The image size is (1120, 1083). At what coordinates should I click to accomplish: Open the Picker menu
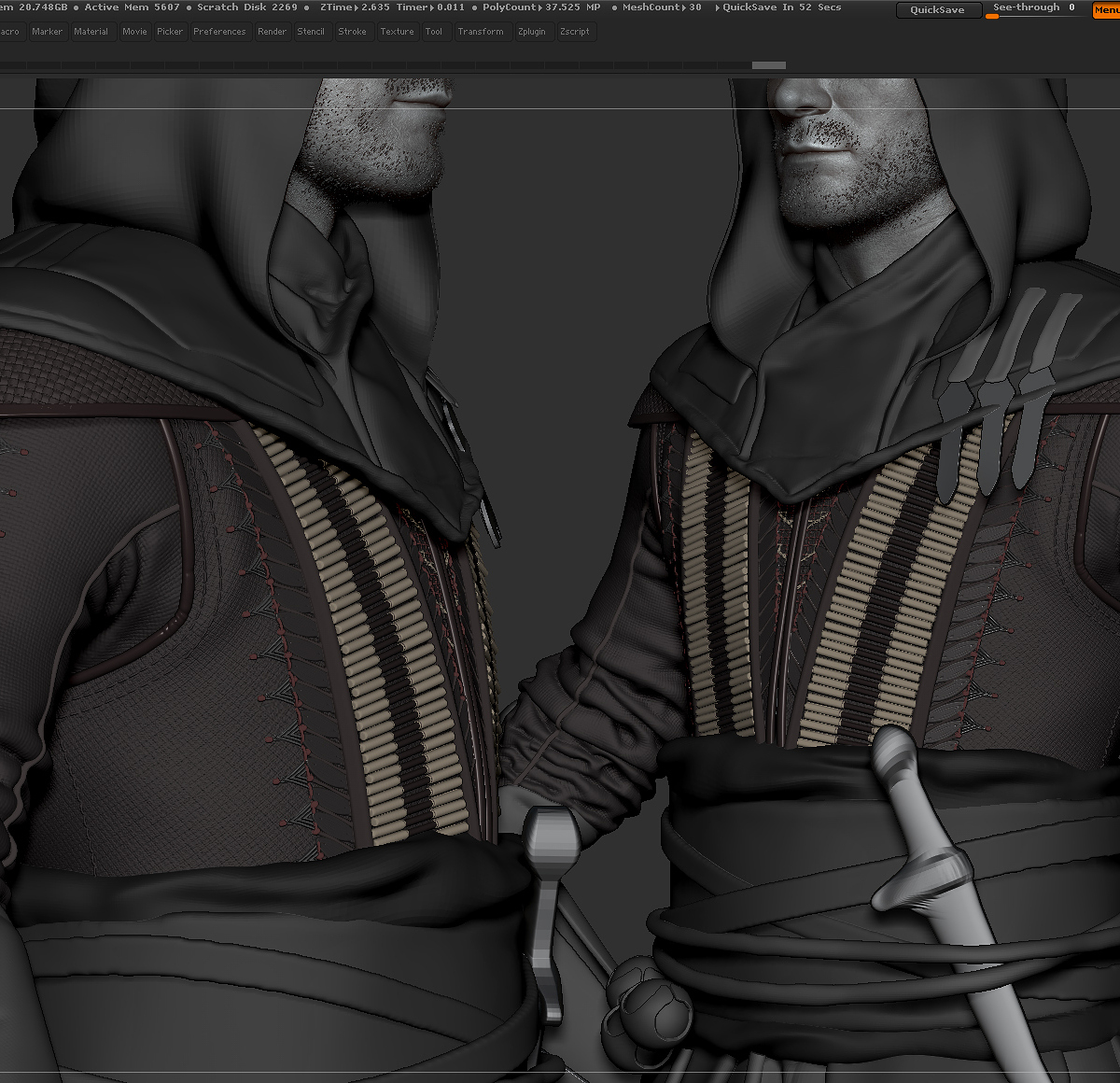coord(170,32)
